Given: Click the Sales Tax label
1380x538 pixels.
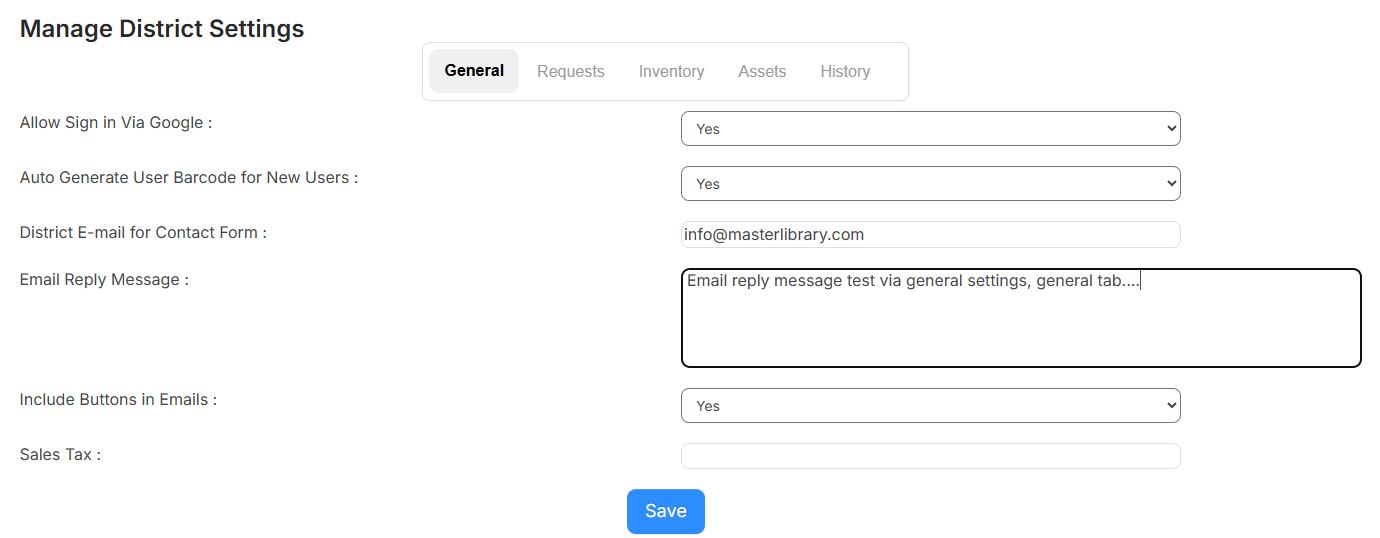Looking at the screenshot, I should [x=60, y=455].
